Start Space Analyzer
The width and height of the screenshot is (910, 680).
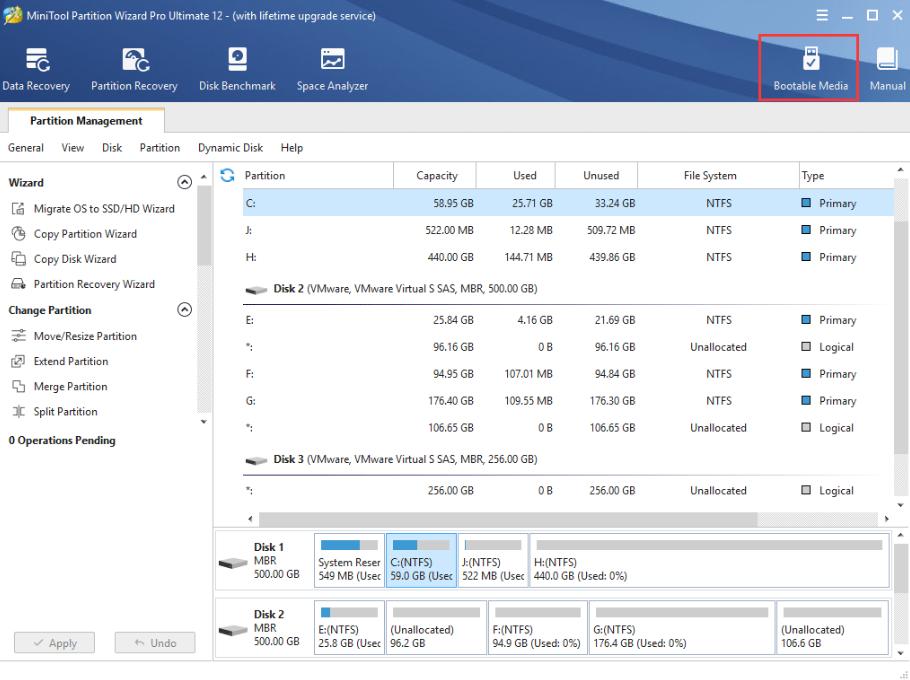click(x=332, y=68)
